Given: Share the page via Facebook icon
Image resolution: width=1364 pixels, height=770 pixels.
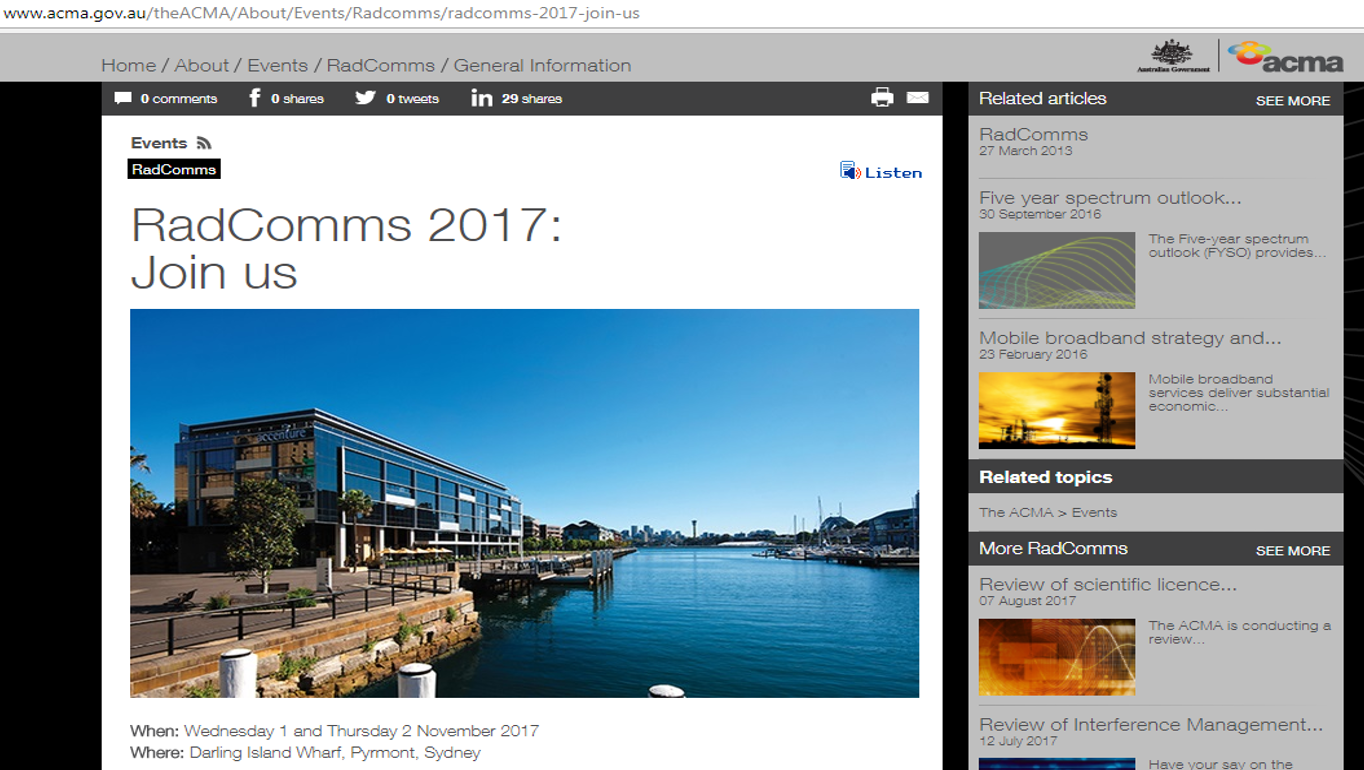Looking at the screenshot, I should [x=254, y=97].
